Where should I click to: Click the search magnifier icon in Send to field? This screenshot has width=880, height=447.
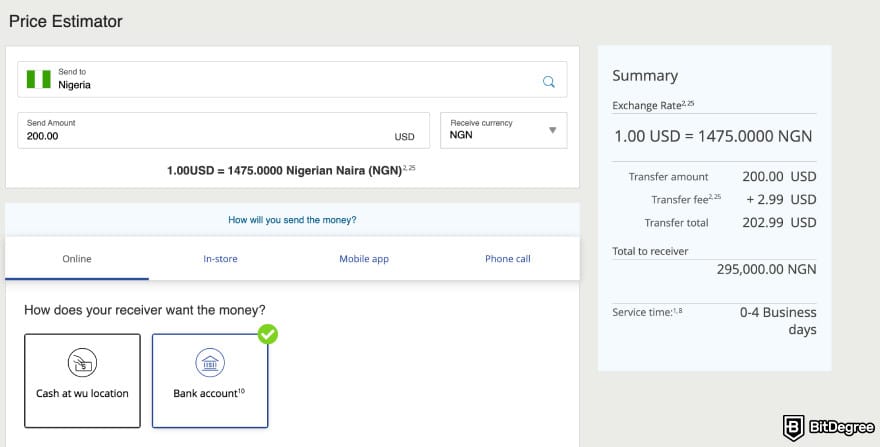pos(548,82)
